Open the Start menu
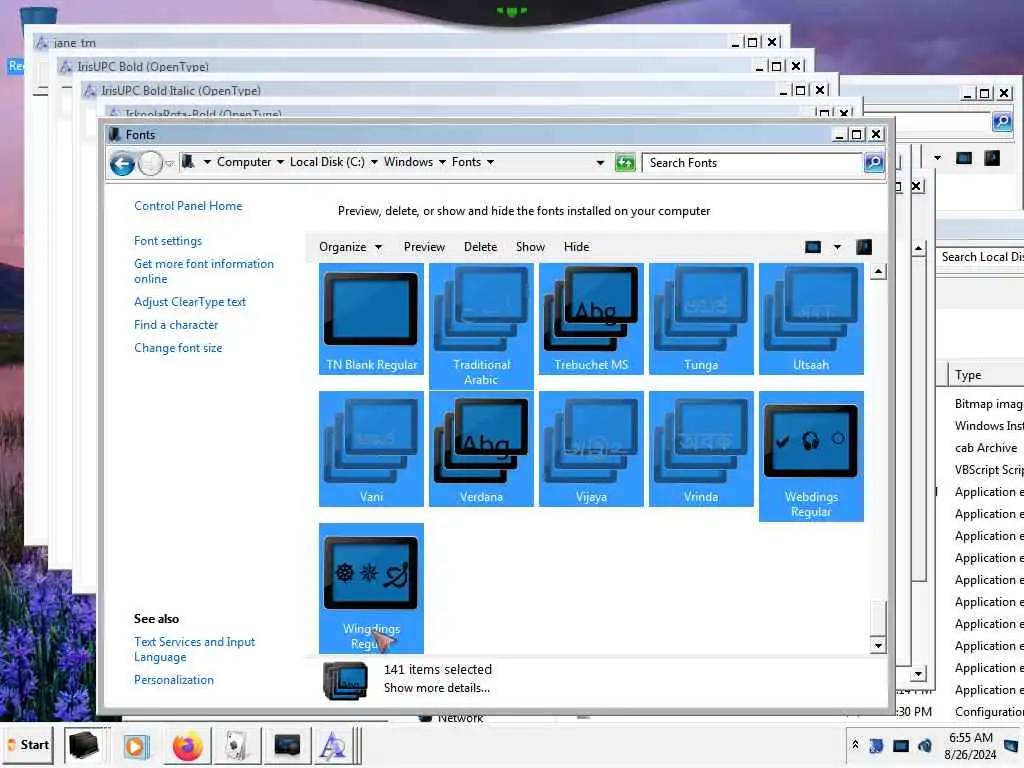The height and width of the screenshot is (768, 1024). 29,744
